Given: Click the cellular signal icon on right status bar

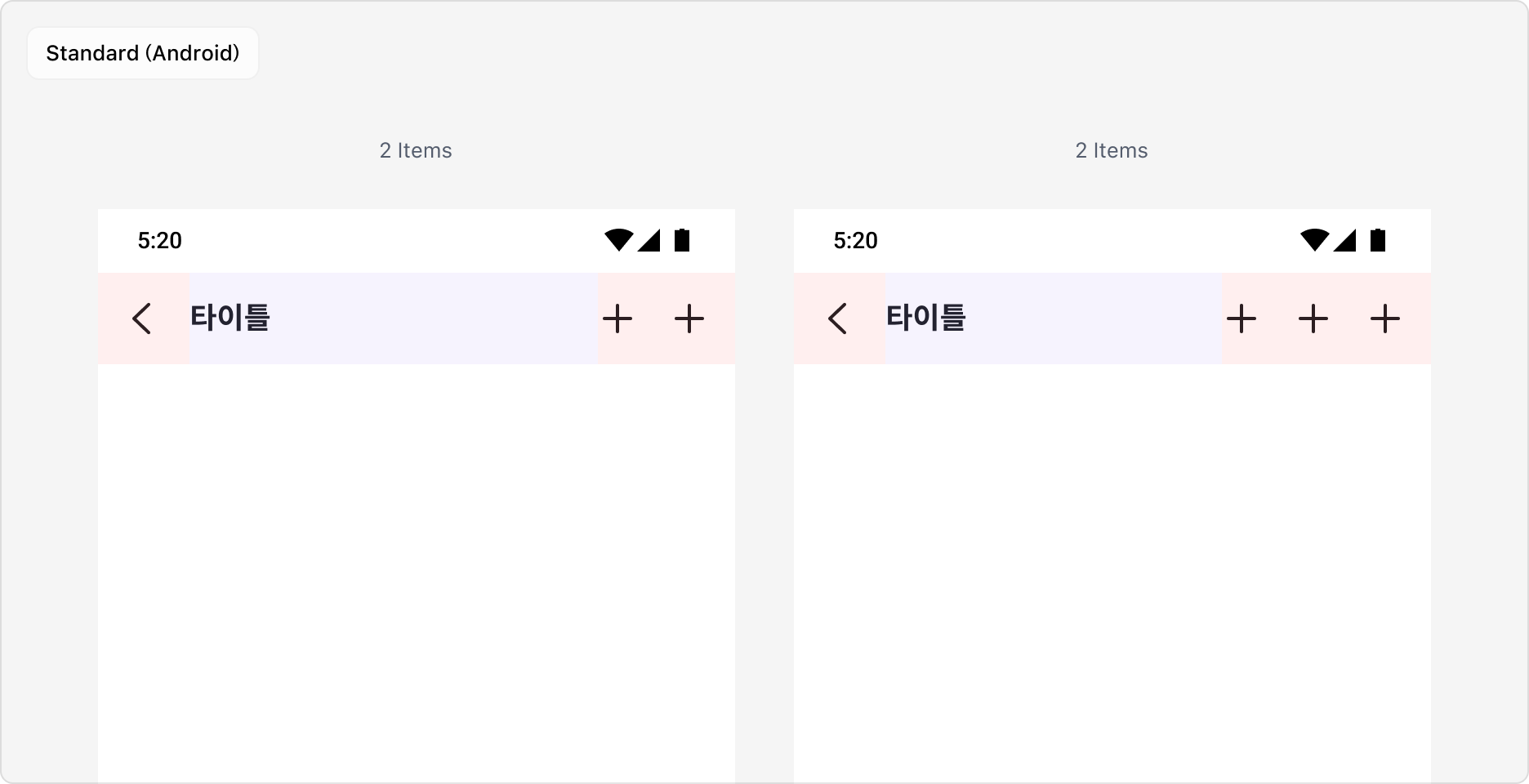Looking at the screenshot, I should click(x=1346, y=240).
